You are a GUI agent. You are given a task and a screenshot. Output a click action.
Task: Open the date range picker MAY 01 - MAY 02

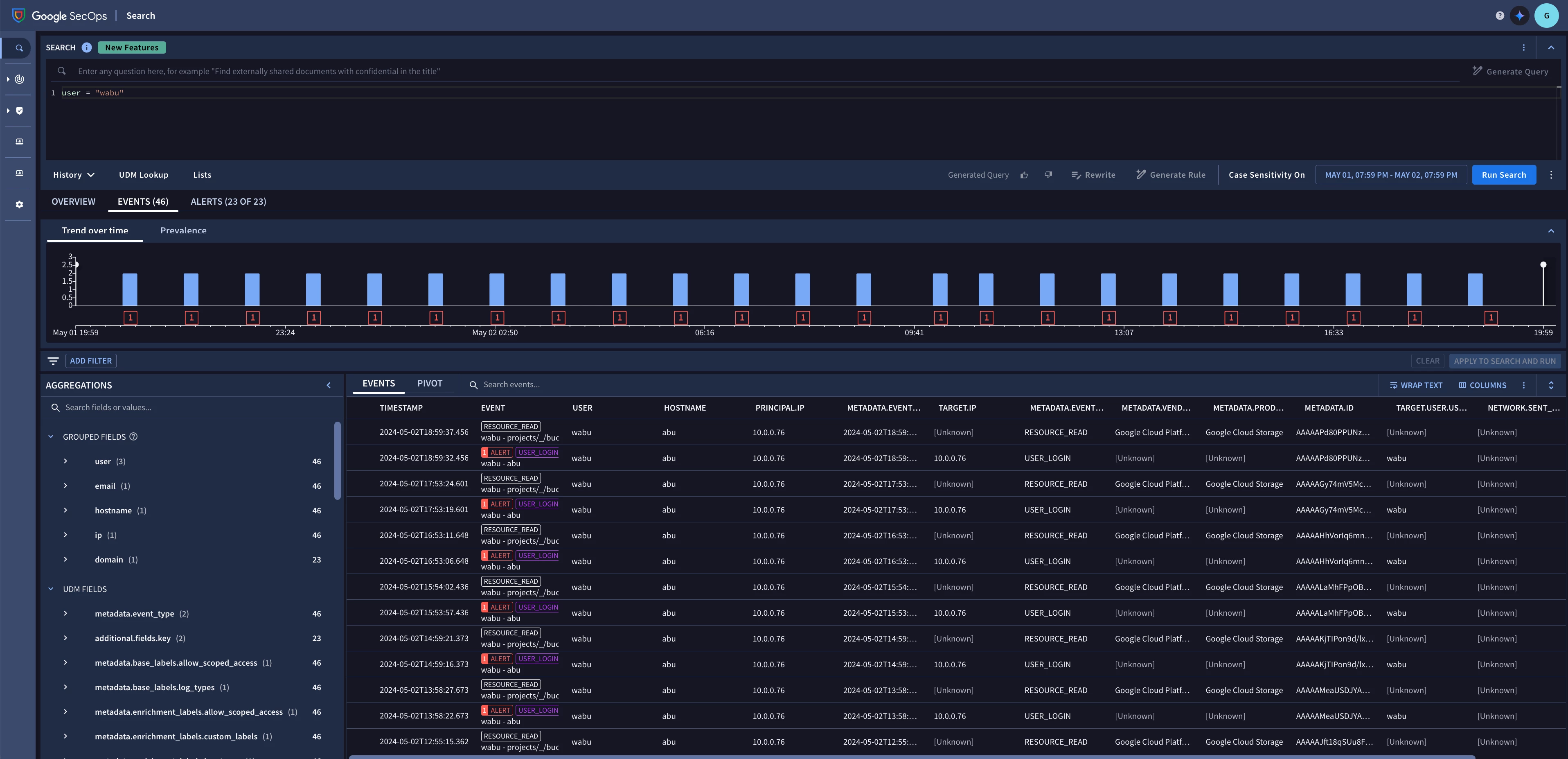click(1391, 176)
